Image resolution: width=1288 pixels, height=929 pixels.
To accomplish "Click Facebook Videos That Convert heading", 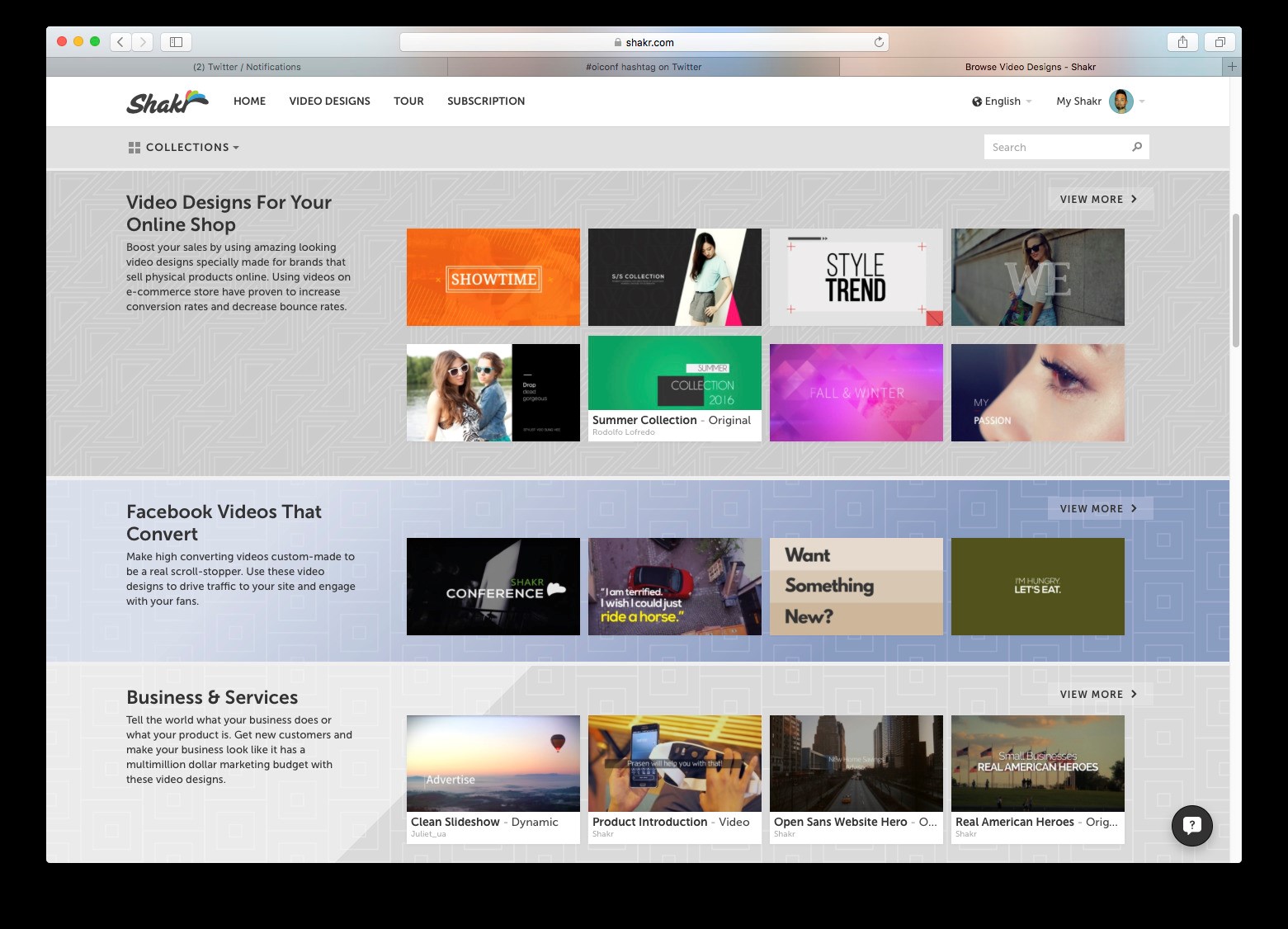I will point(224,523).
